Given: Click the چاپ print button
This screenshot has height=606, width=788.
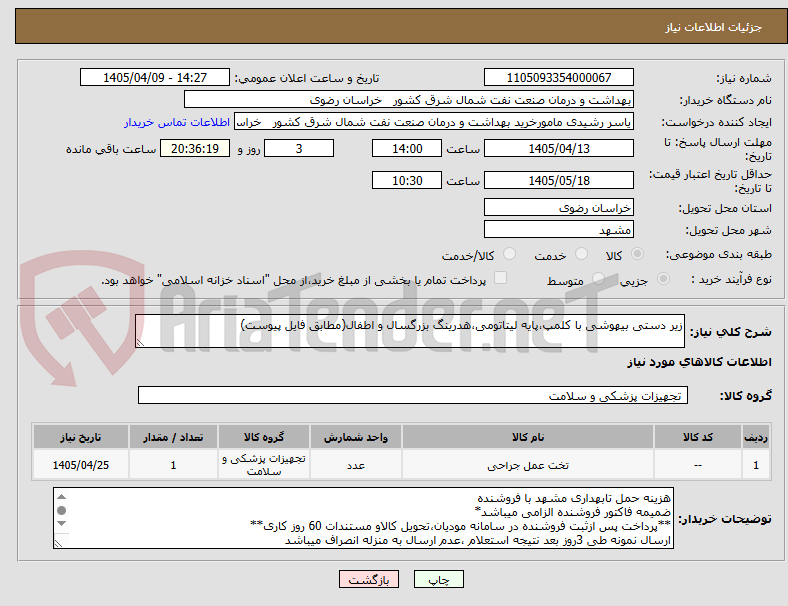Looking at the screenshot, I should [439, 579].
